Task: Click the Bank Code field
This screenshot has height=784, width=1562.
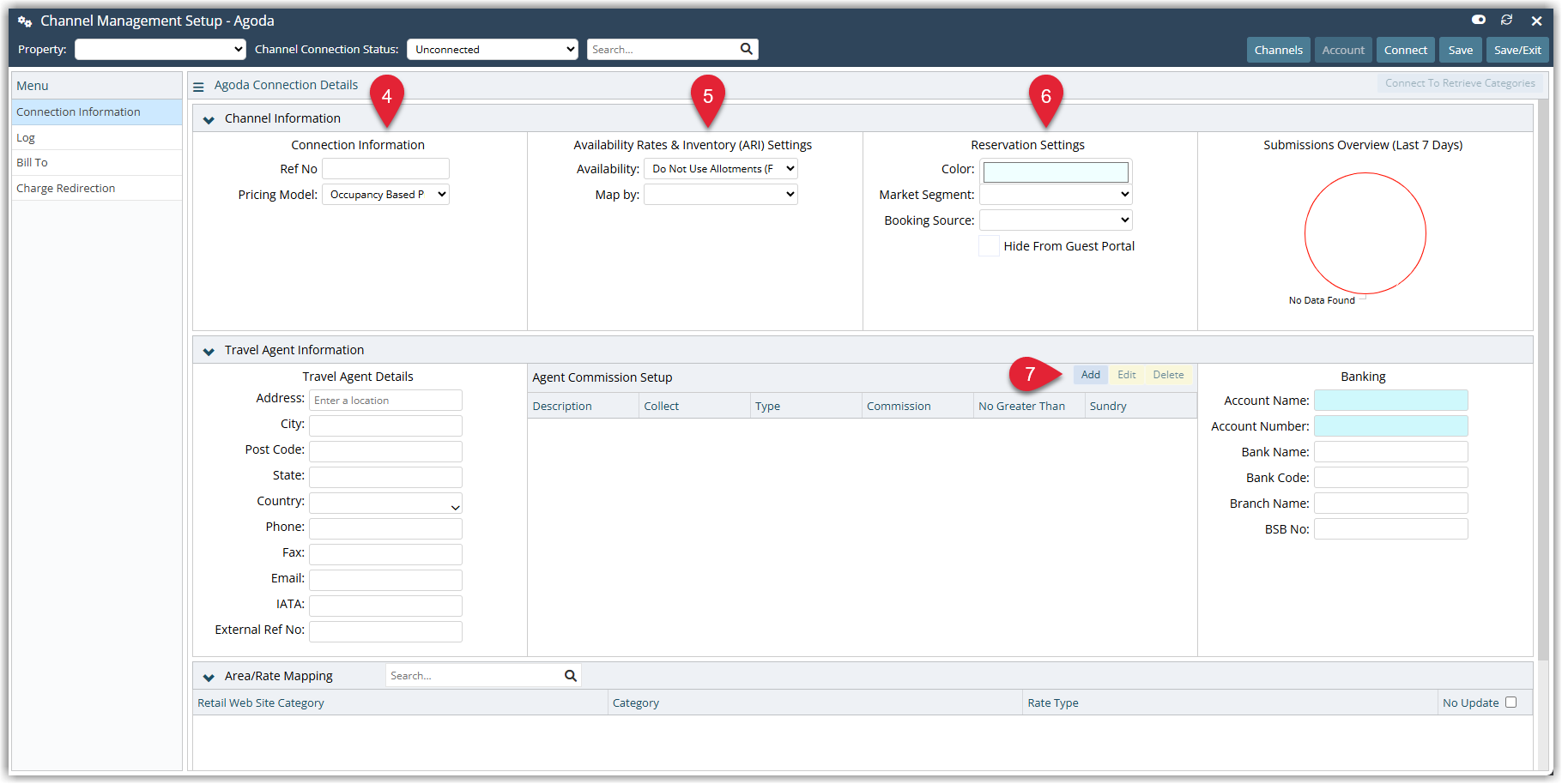Action: coord(1390,478)
